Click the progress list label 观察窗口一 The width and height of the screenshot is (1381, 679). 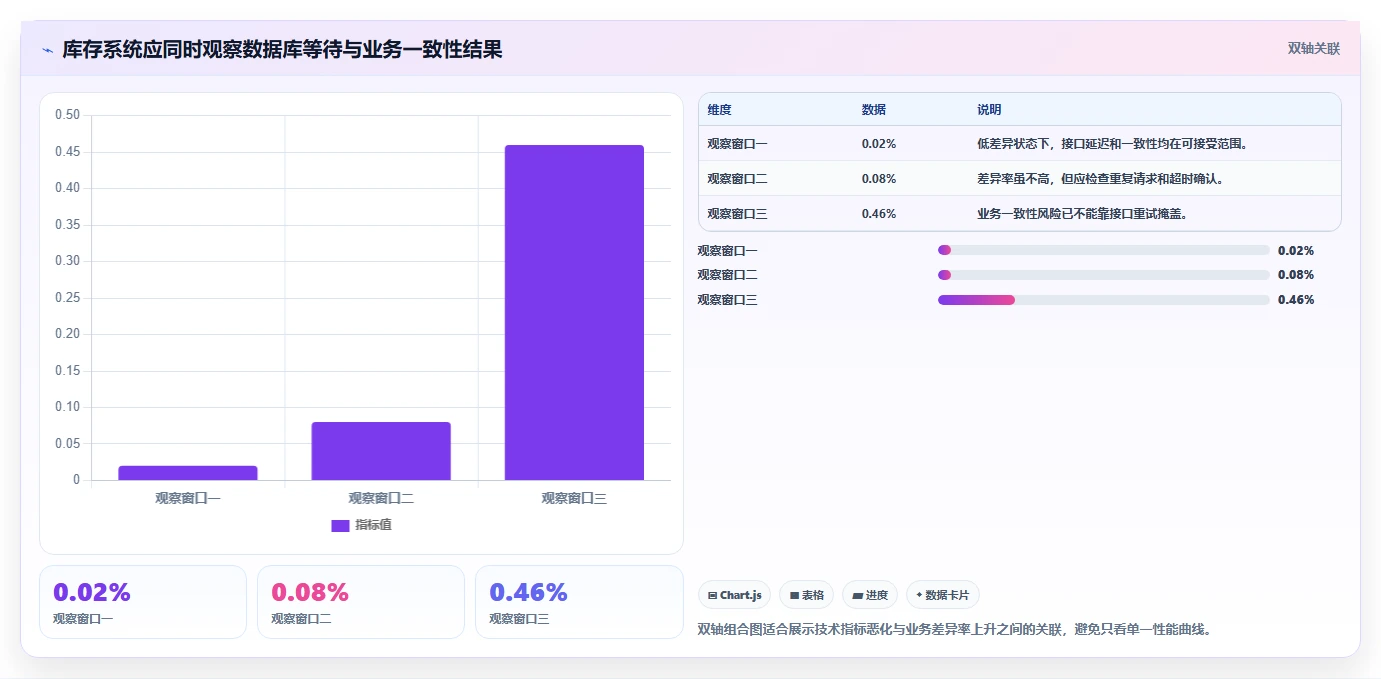[727, 250]
